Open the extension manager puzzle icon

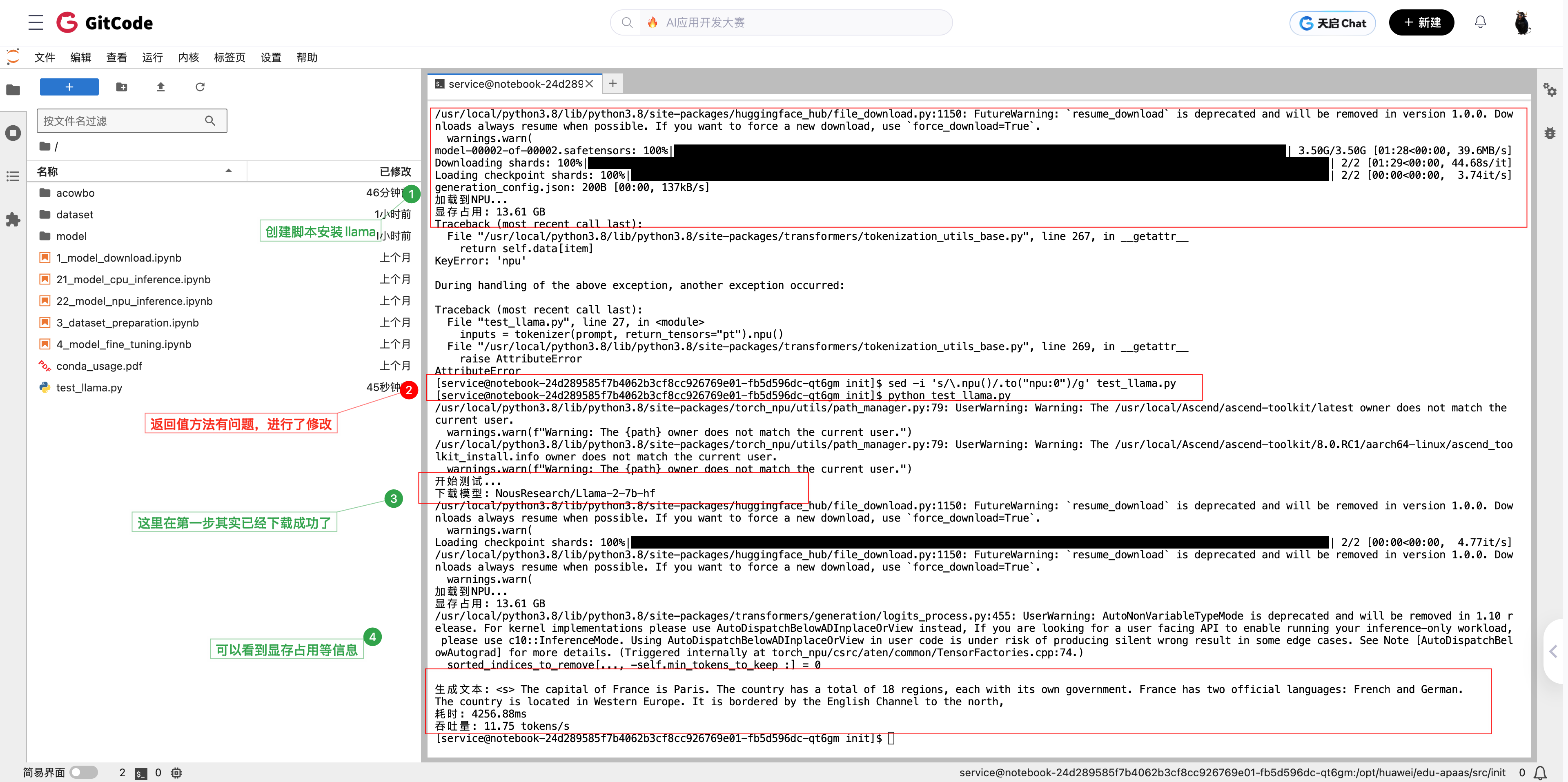click(13, 220)
